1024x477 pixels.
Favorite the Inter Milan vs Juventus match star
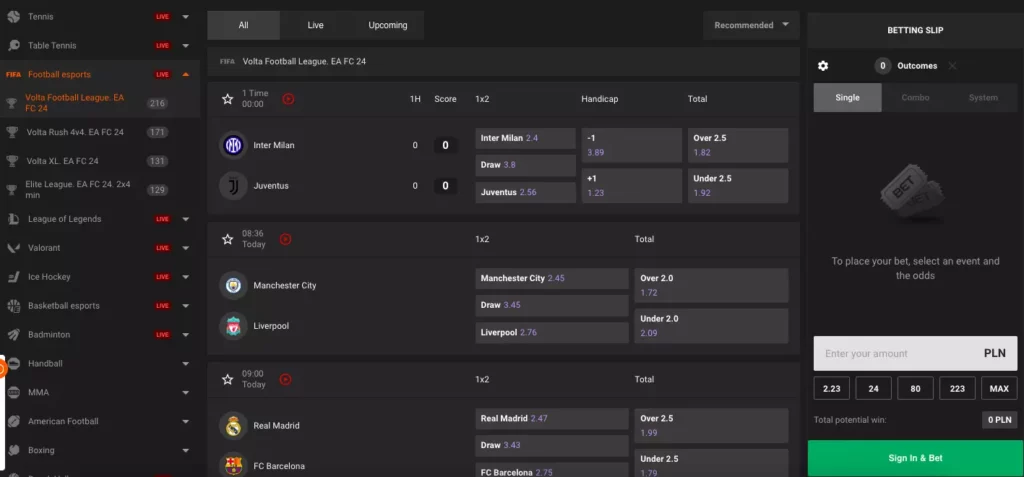pos(227,99)
